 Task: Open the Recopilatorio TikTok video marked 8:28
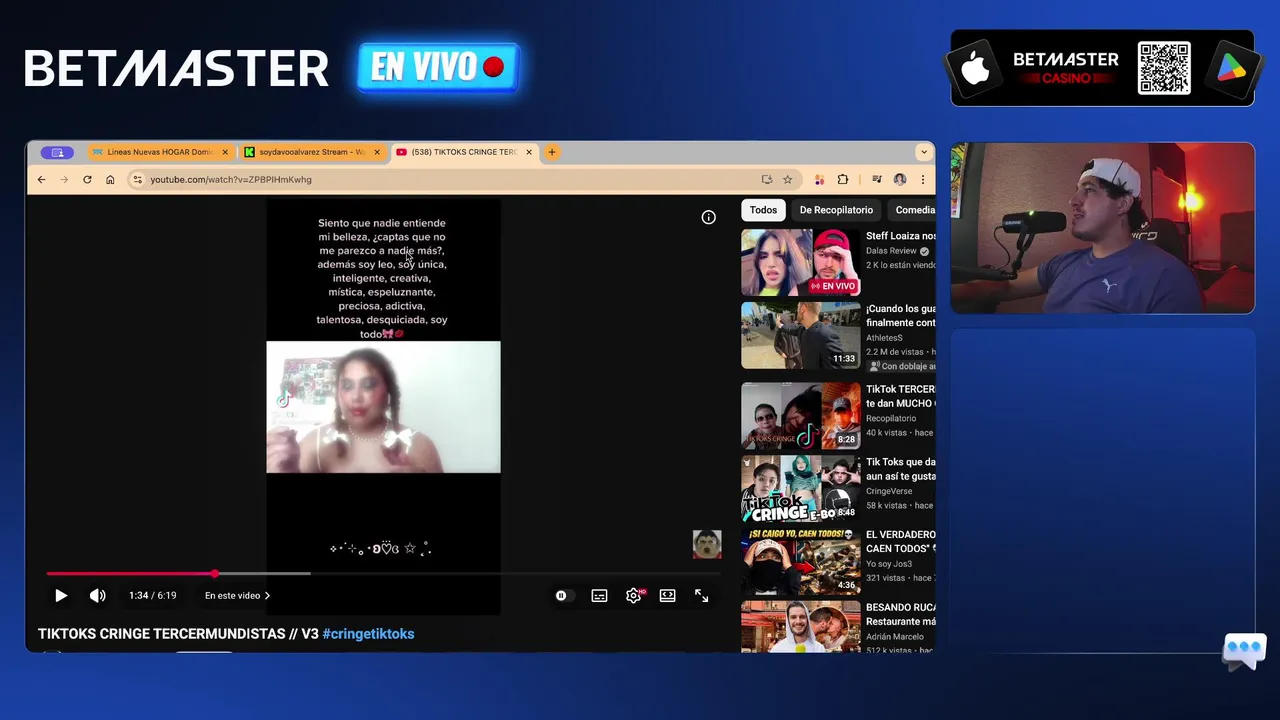[800, 415]
